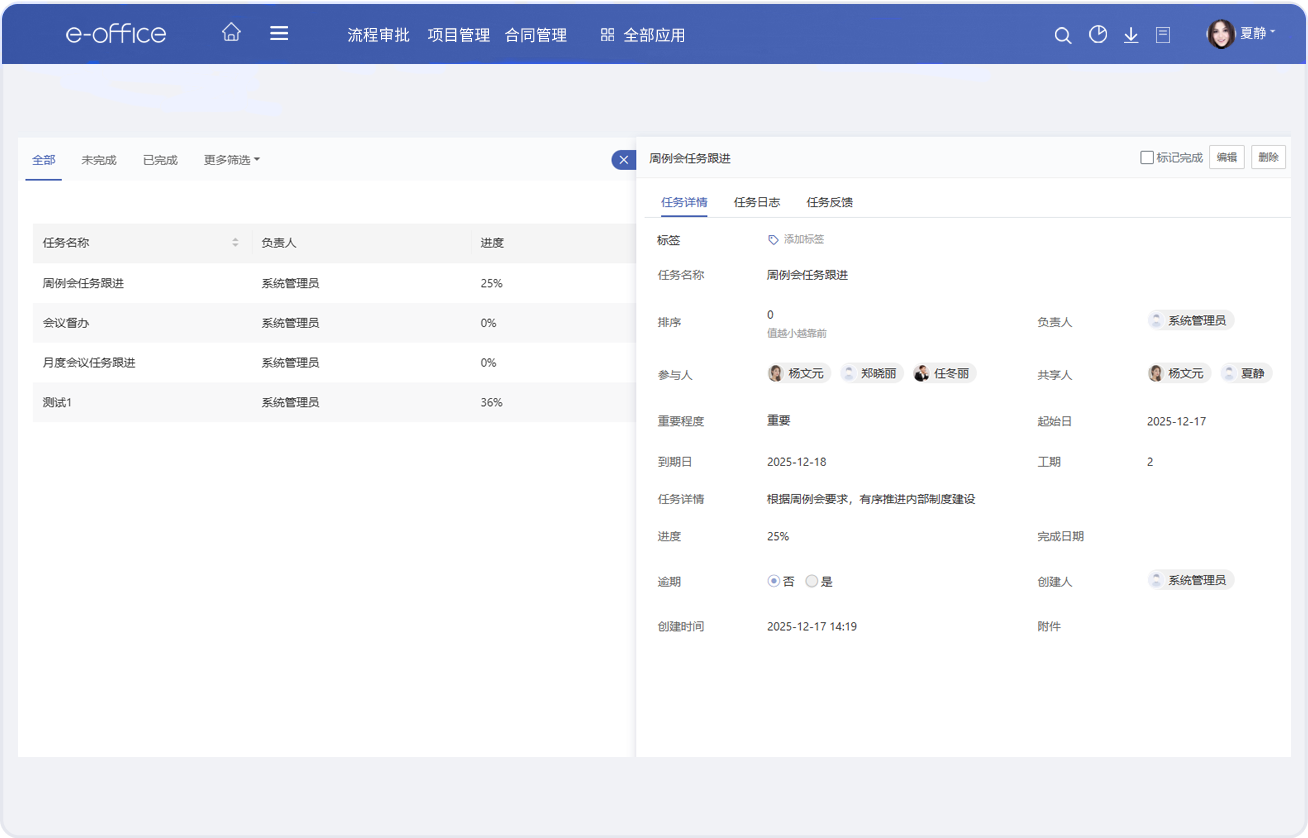
Task: Sort by 任务名称 column arrows
Action: click(x=236, y=243)
